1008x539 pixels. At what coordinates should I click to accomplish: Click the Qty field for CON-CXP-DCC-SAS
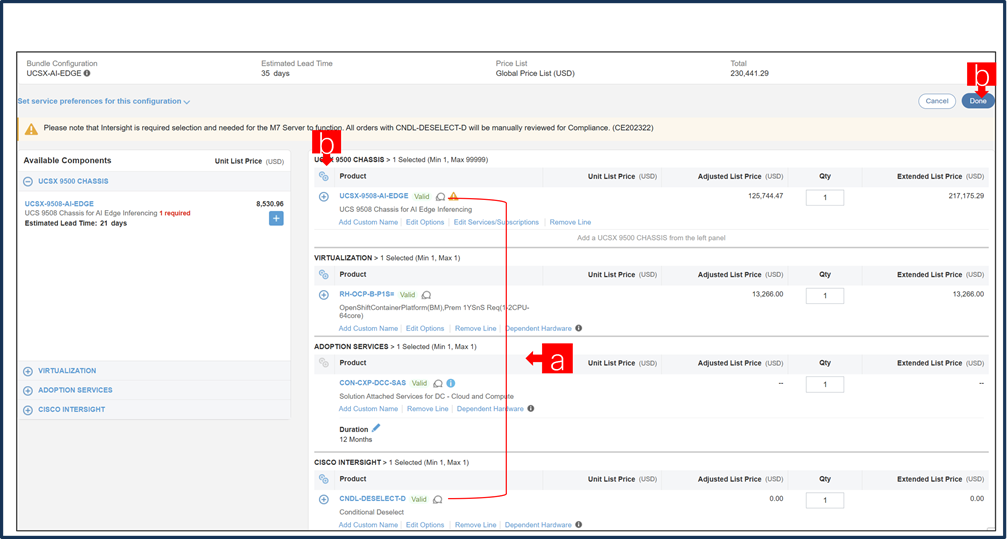825,385
